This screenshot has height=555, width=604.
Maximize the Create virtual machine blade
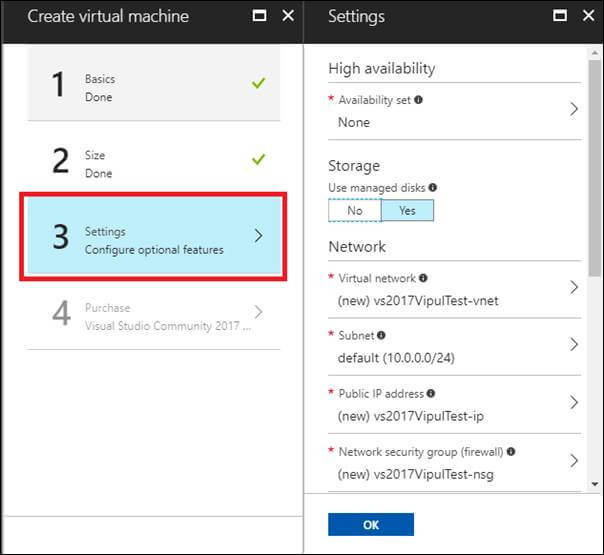tap(259, 16)
